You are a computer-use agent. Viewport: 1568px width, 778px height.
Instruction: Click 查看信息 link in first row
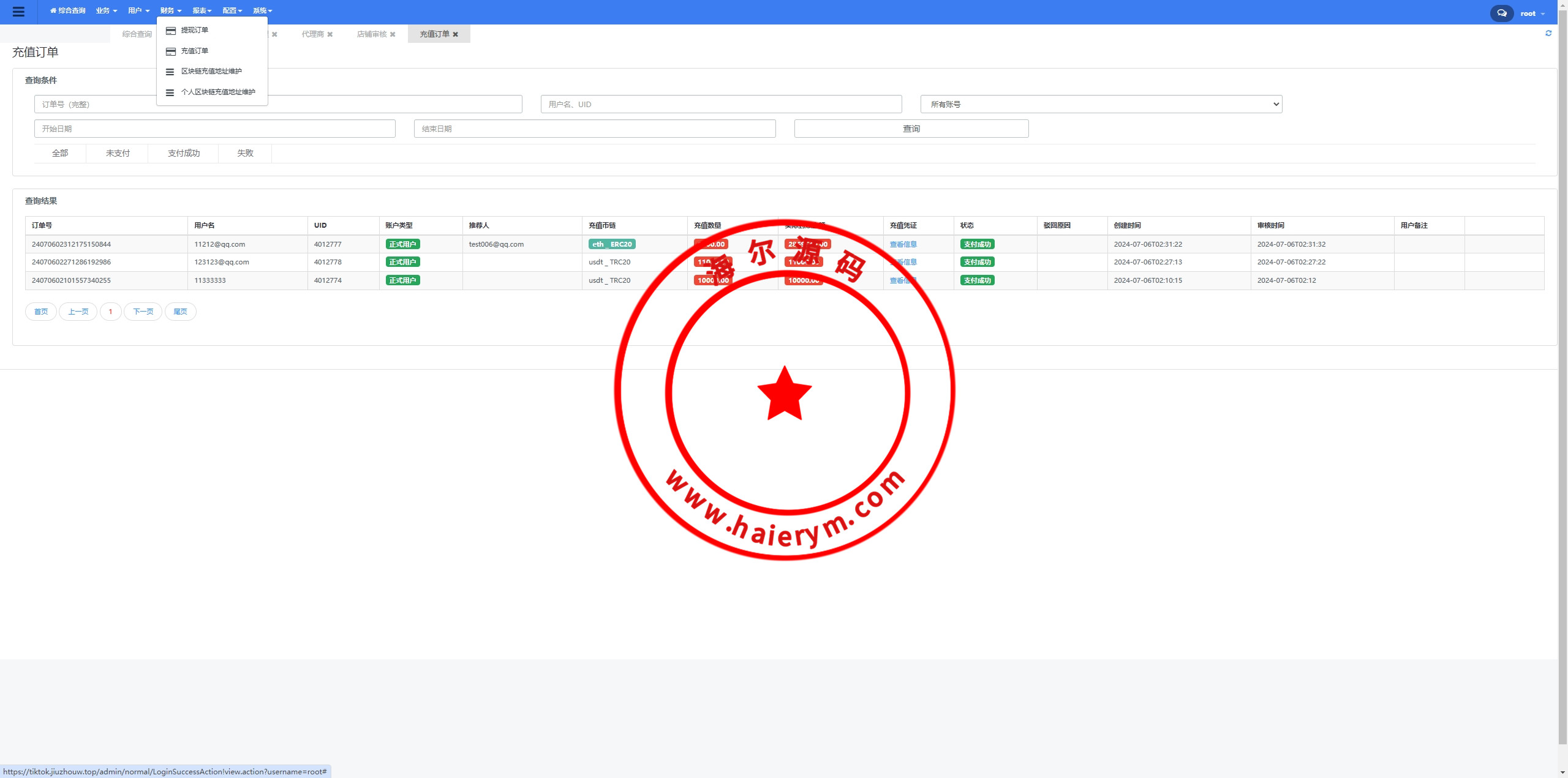(x=903, y=244)
